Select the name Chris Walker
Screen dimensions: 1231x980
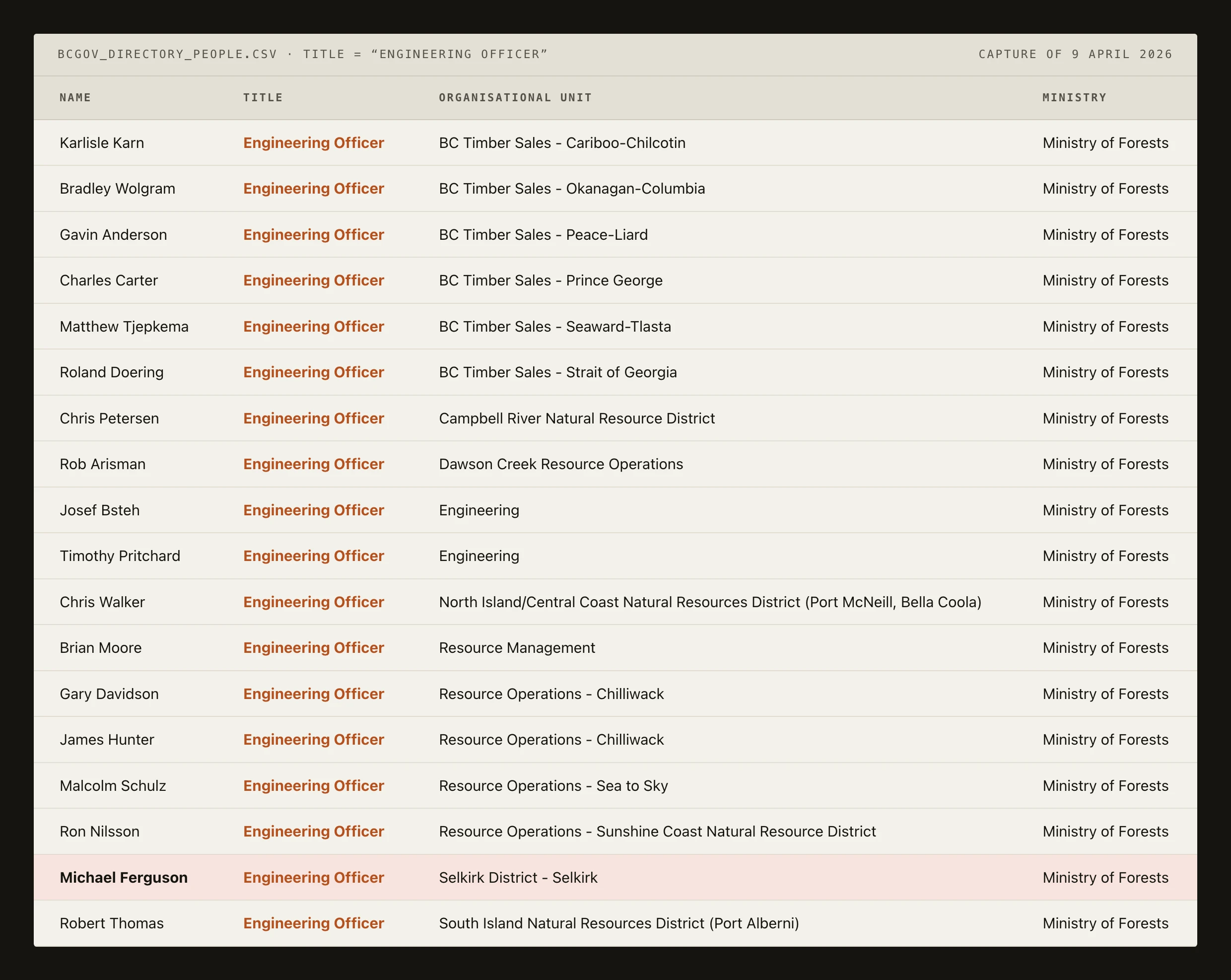[102, 603]
